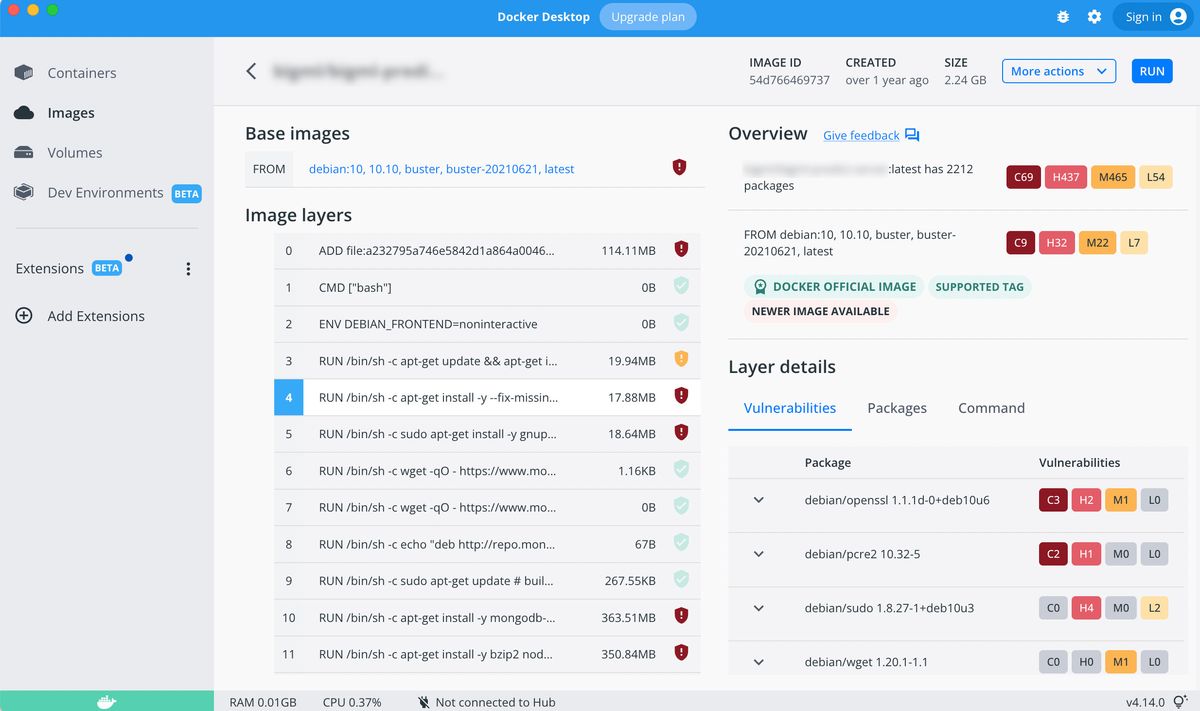Open the Give feedback link
1200x711 pixels.
pyautogui.click(x=861, y=135)
